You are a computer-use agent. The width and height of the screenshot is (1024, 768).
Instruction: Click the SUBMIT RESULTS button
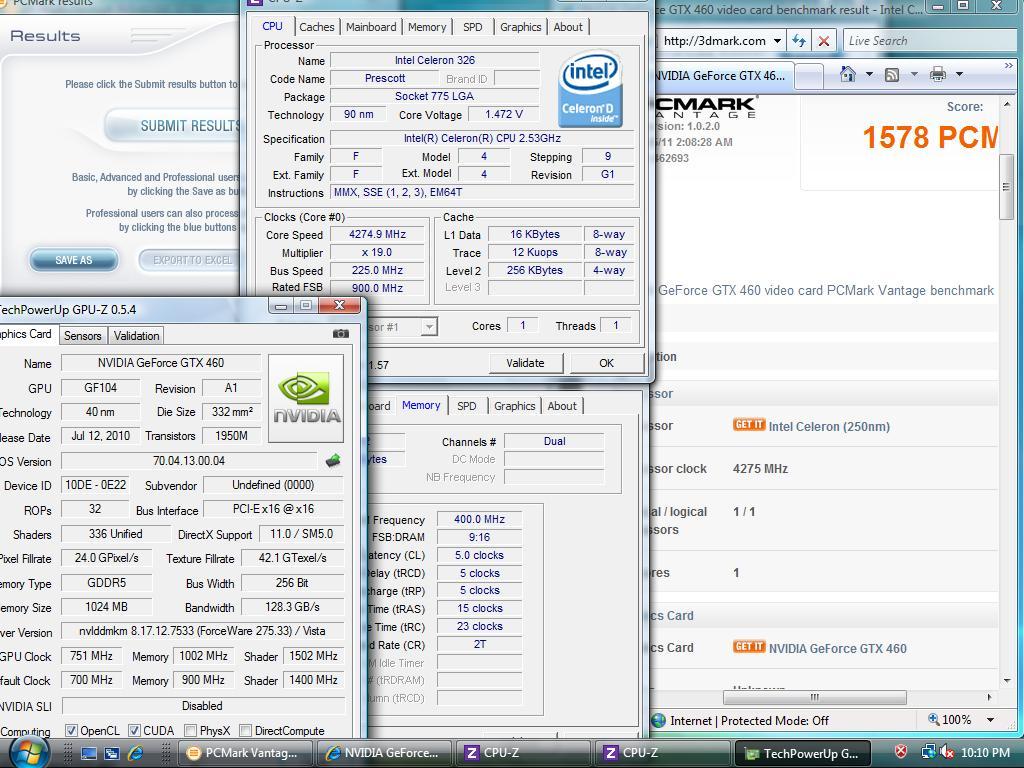coord(174,125)
